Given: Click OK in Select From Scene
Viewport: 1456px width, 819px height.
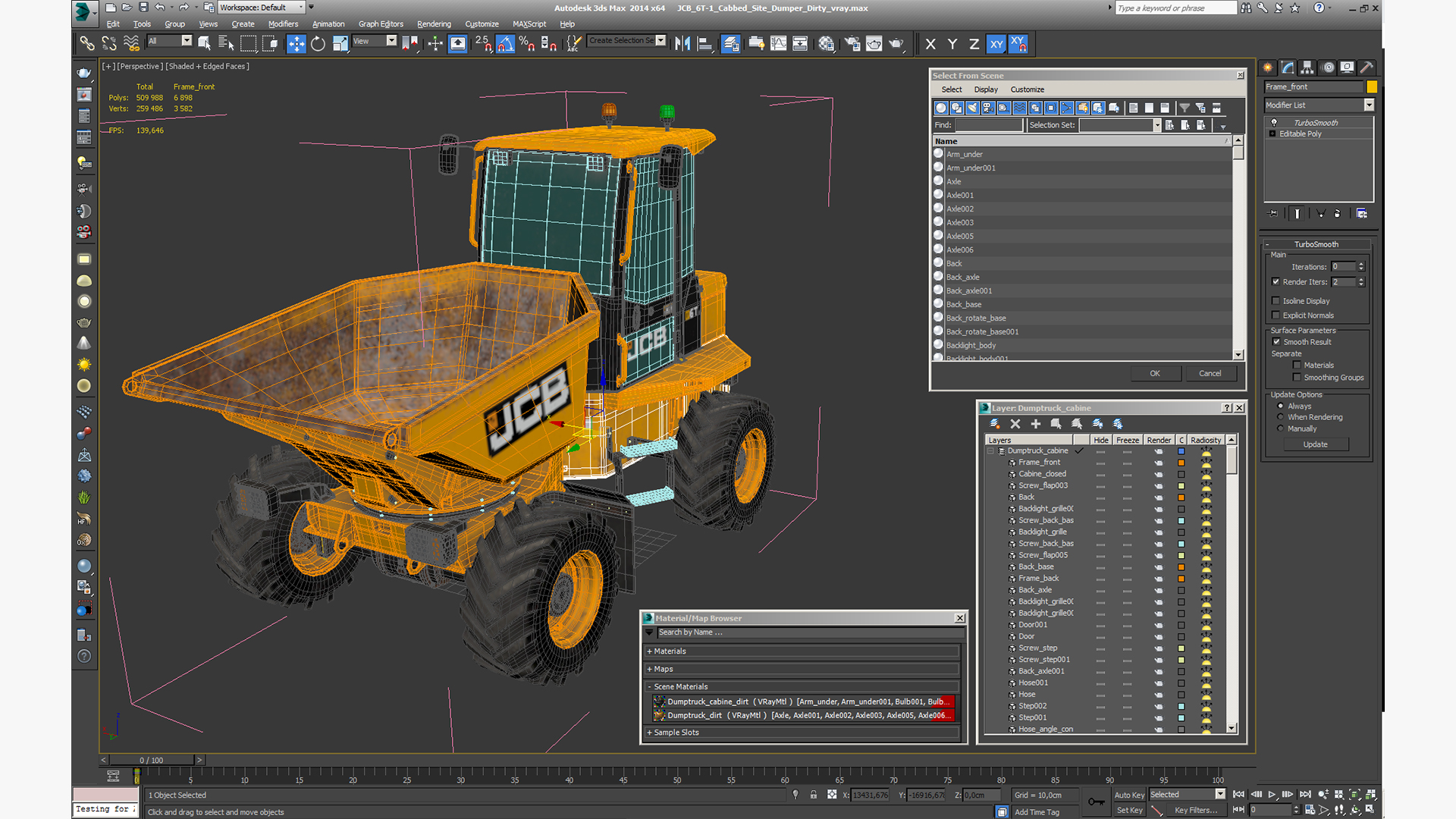Looking at the screenshot, I should coord(1155,373).
